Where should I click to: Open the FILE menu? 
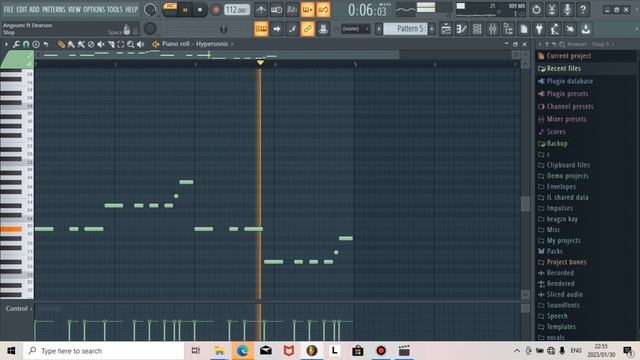9,9
